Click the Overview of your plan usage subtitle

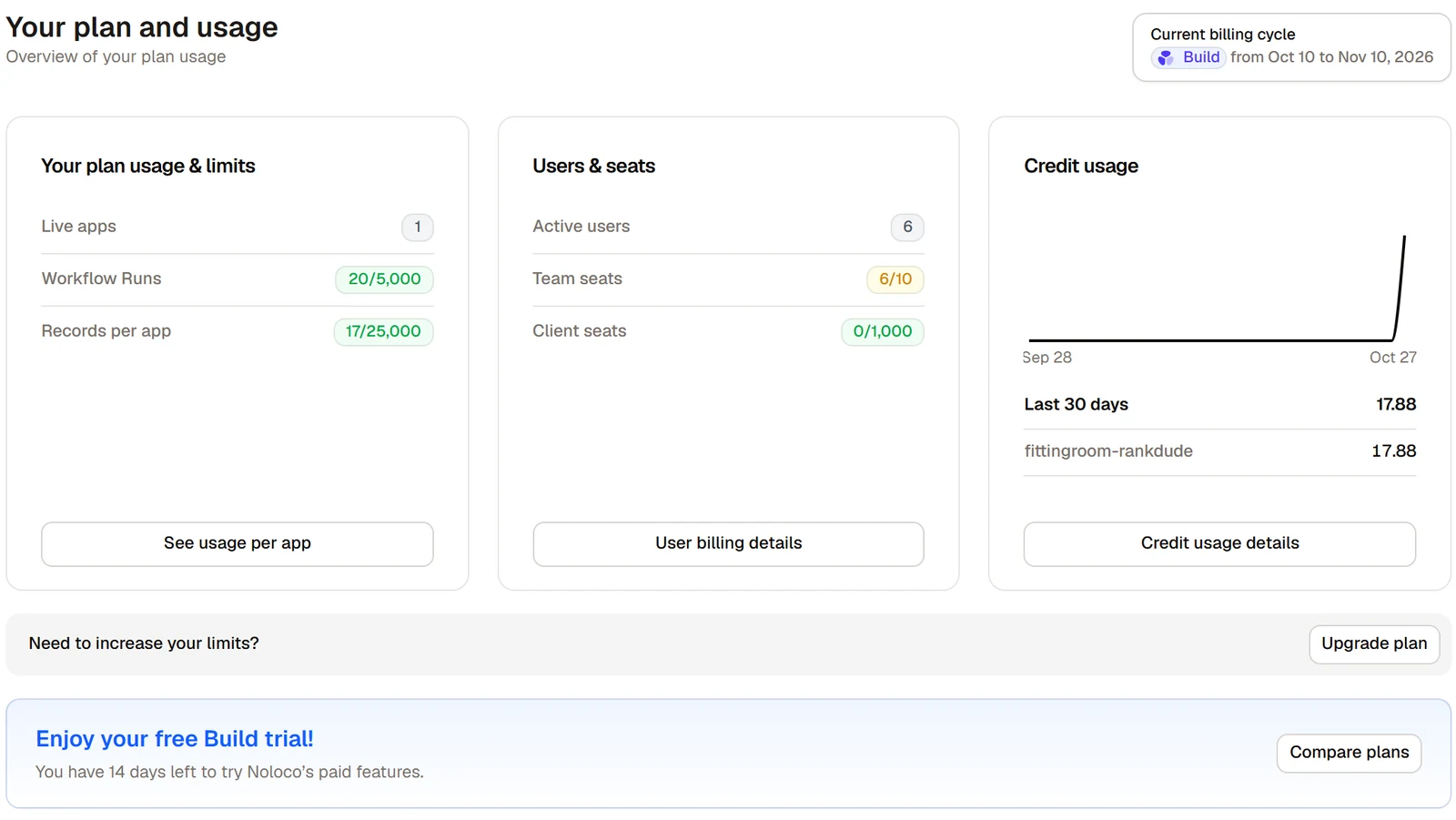point(116,56)
